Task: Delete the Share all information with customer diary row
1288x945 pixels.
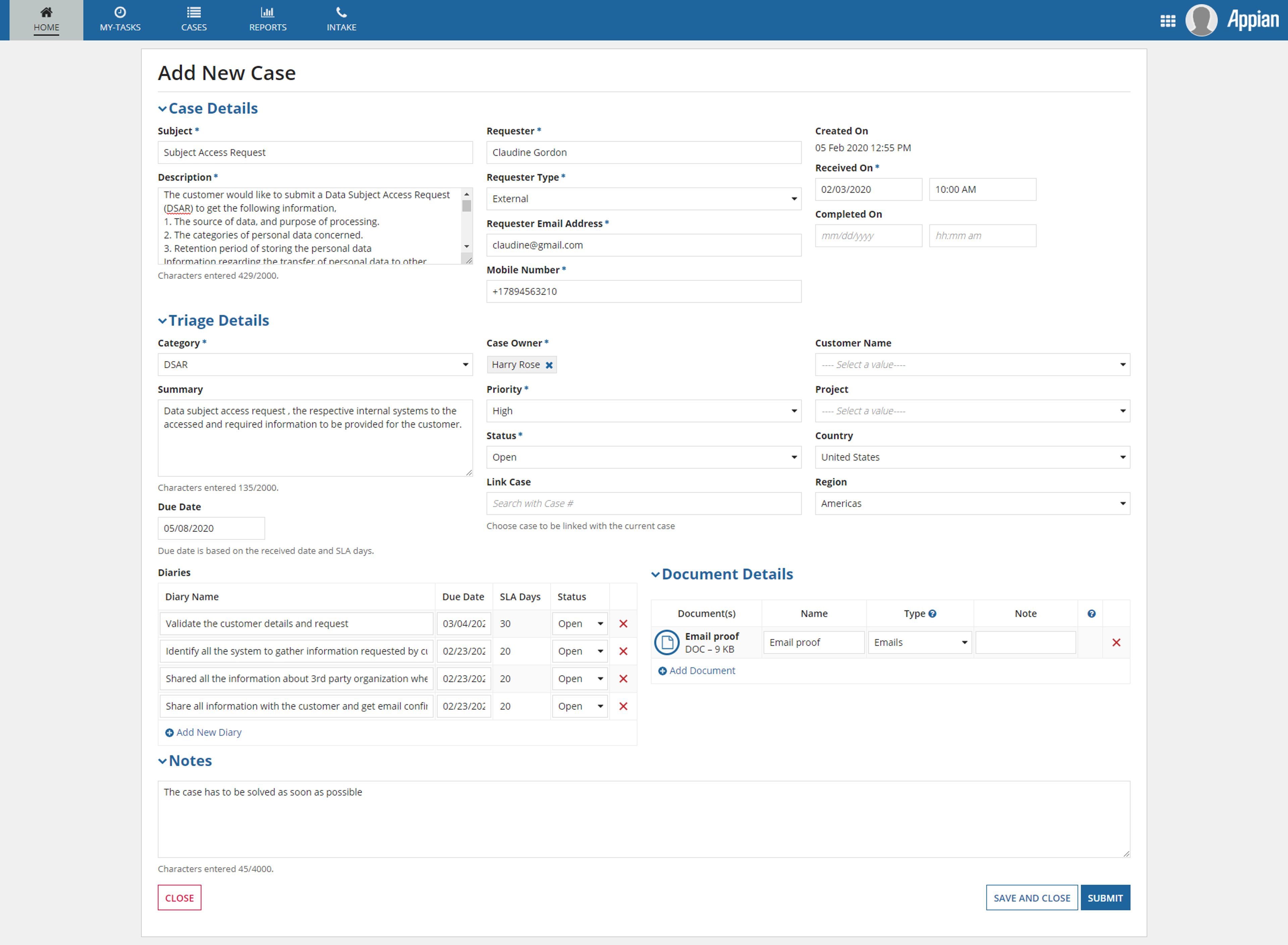Action: click(x=623, y=706)
